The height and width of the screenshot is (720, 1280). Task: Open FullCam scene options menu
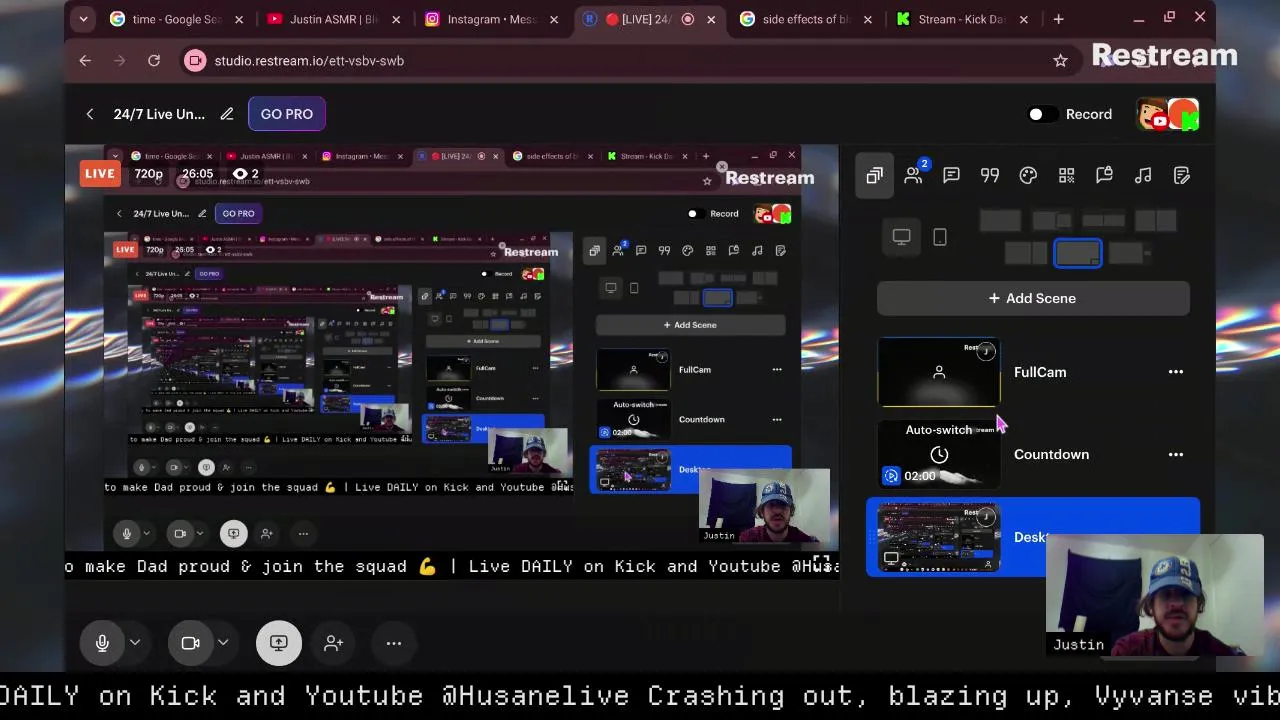coord(1176,372)
